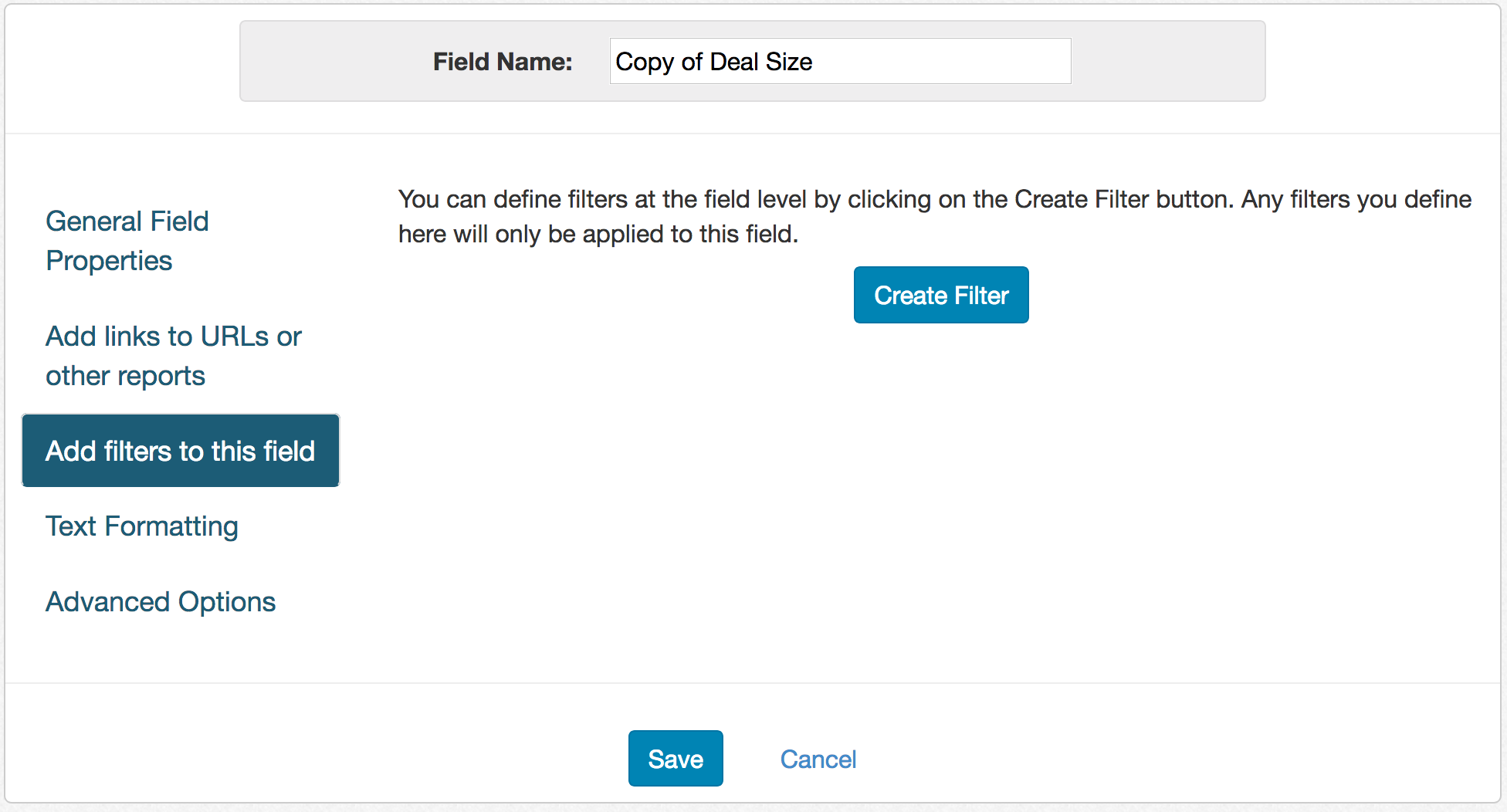Screen dimensions: 1507x812
Task: Go to the Advanced Options tab
Action: click(x=161, y=602)
